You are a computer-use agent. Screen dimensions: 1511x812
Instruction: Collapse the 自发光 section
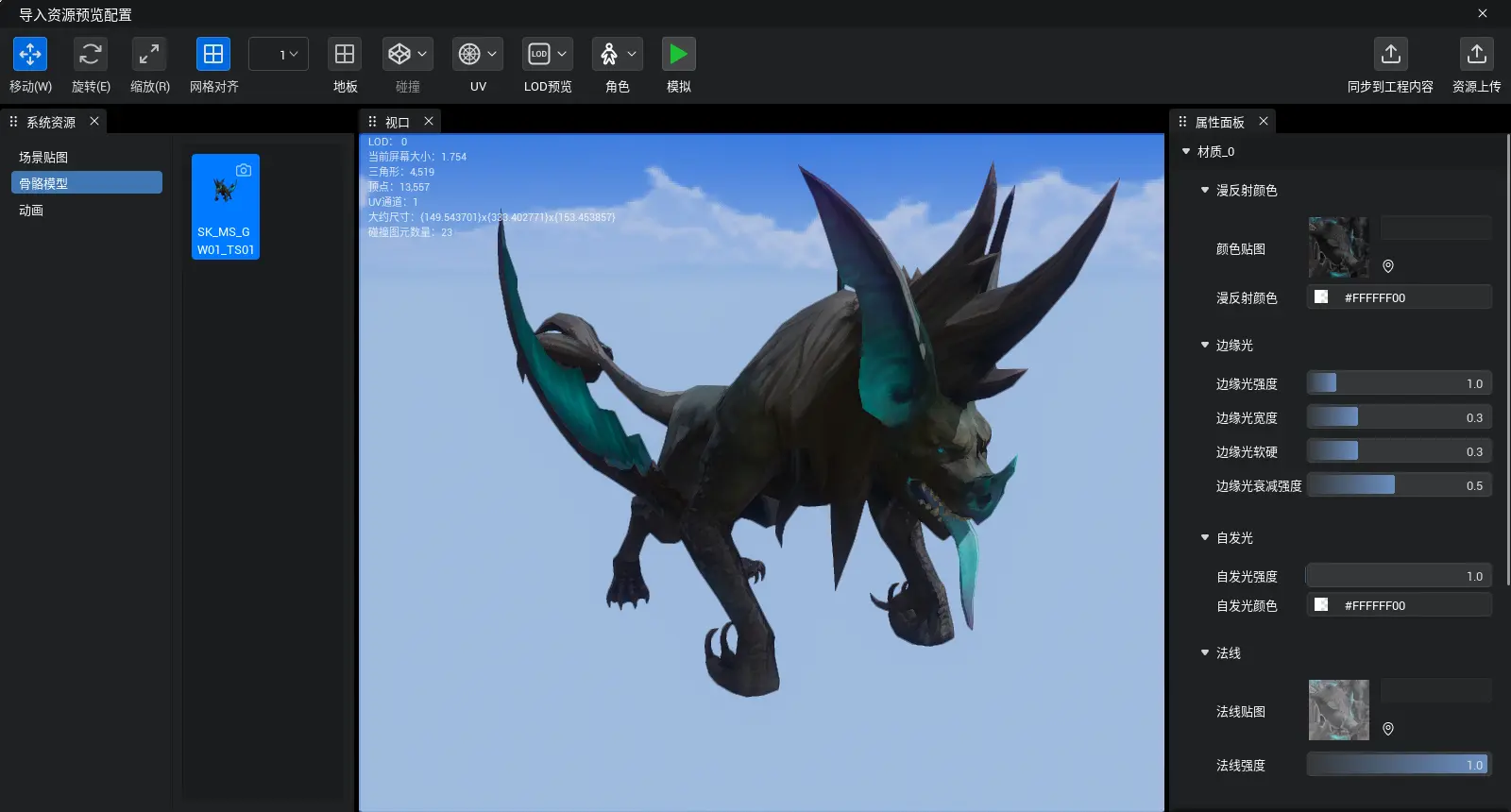click(x=1205, y=537)
